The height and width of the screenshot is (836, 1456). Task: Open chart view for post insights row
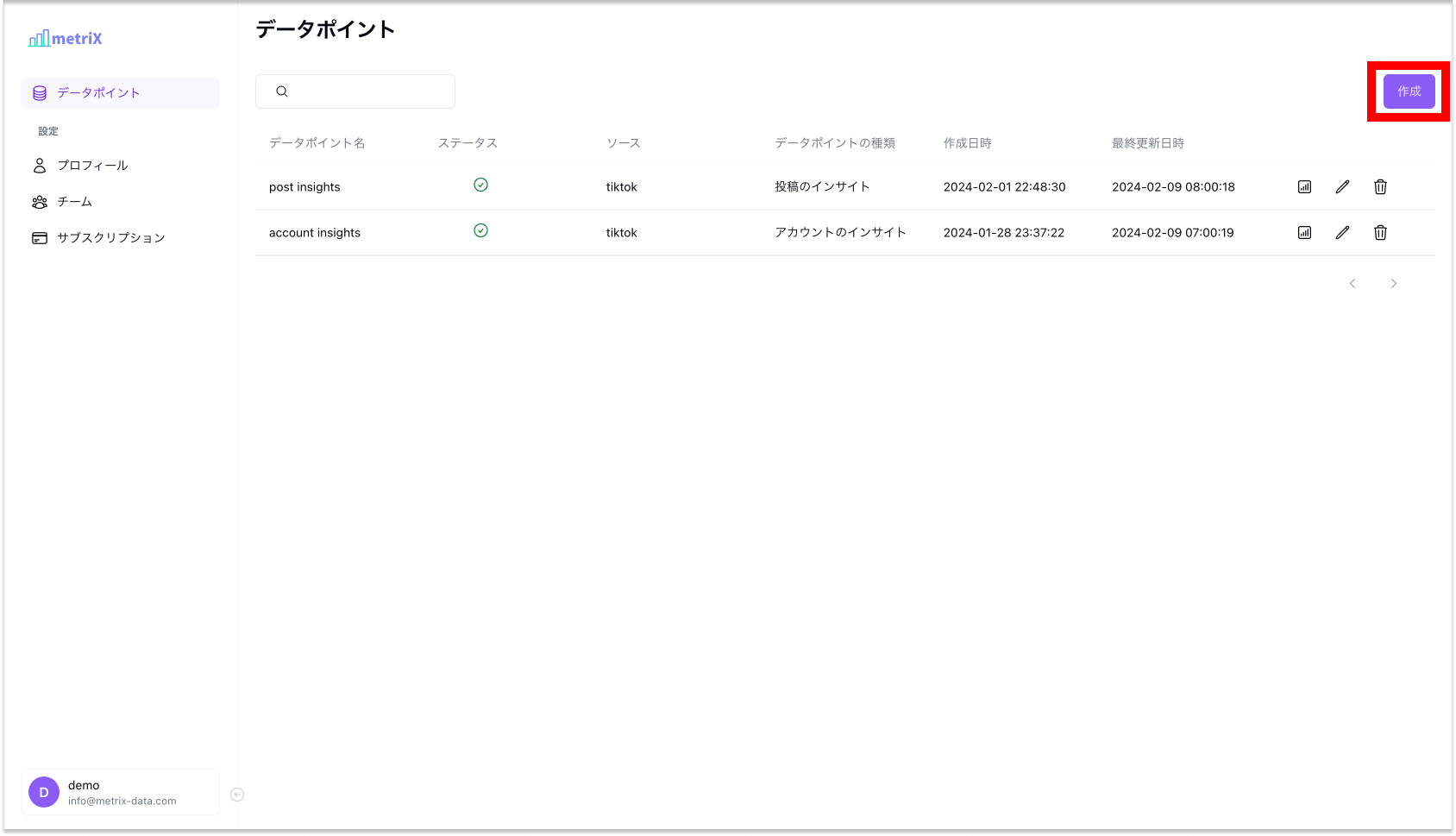(1304, 187)
